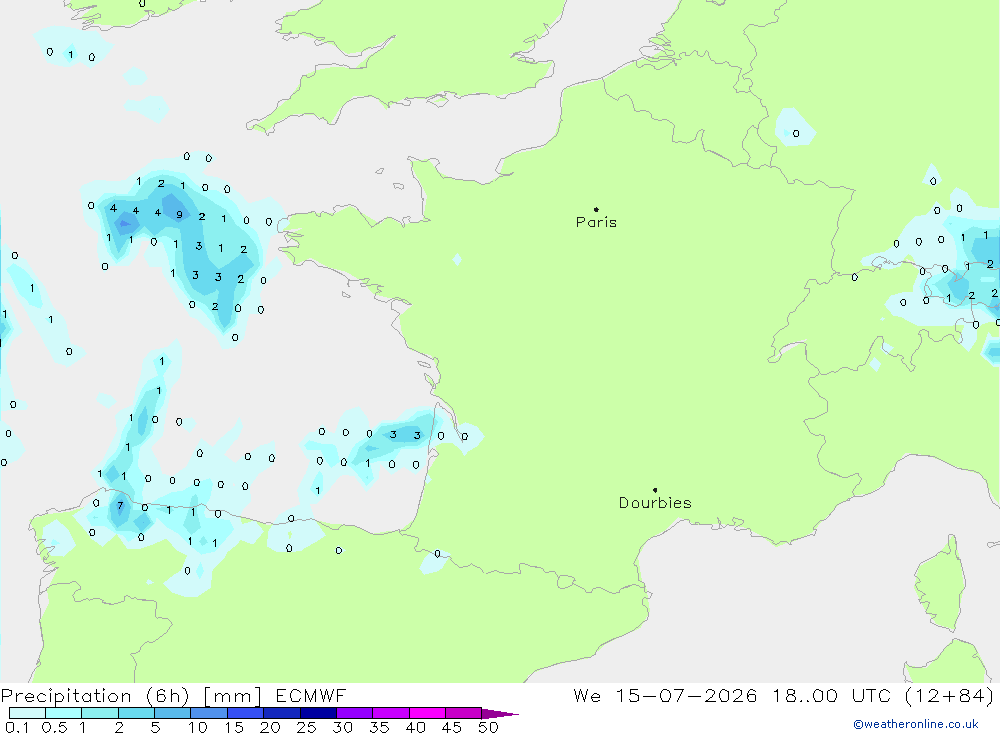
Task: Click the legend label 50
Action: point(488,727)
